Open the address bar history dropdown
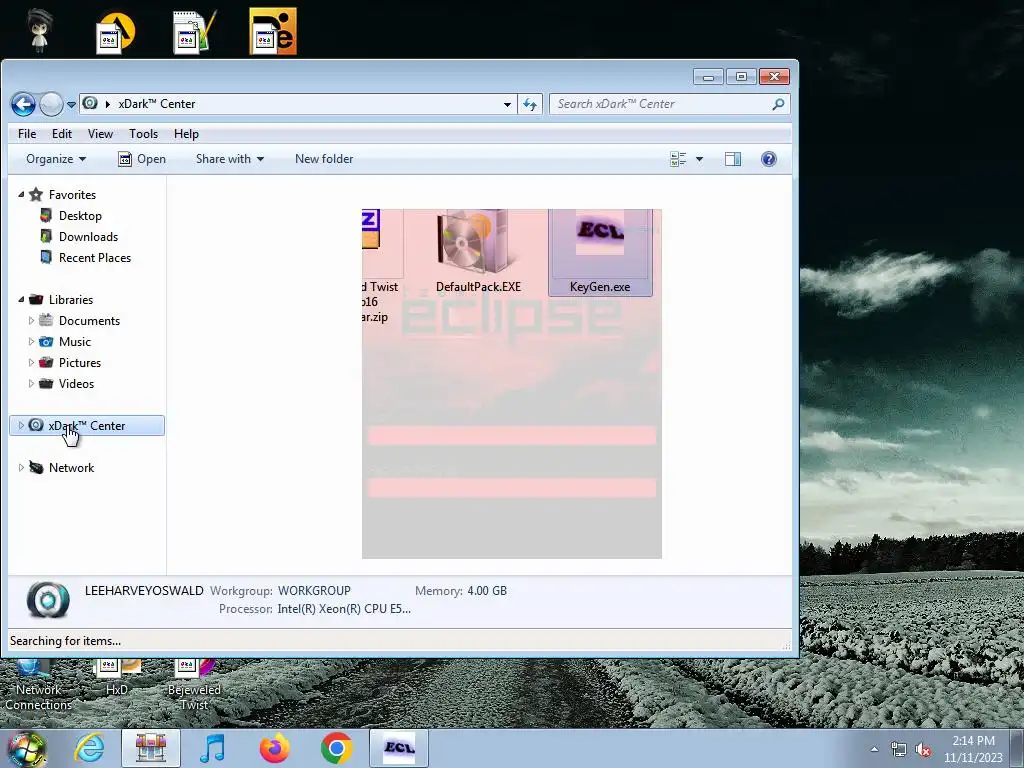 [507, 104]
